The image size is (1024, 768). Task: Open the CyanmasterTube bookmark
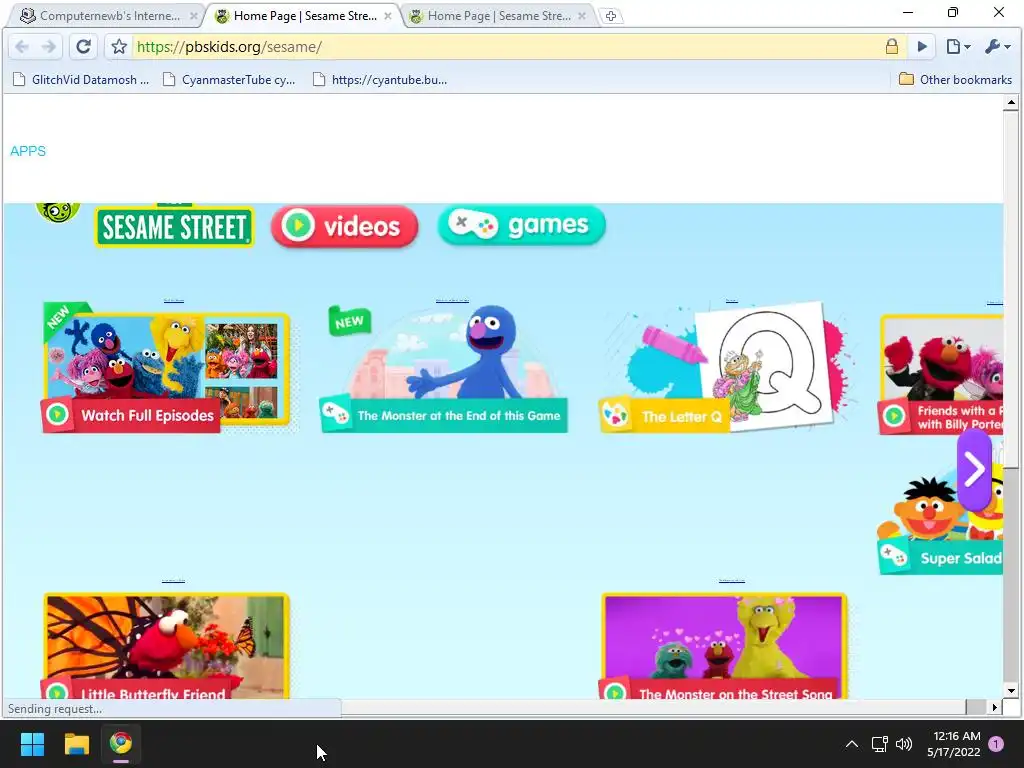229,80
